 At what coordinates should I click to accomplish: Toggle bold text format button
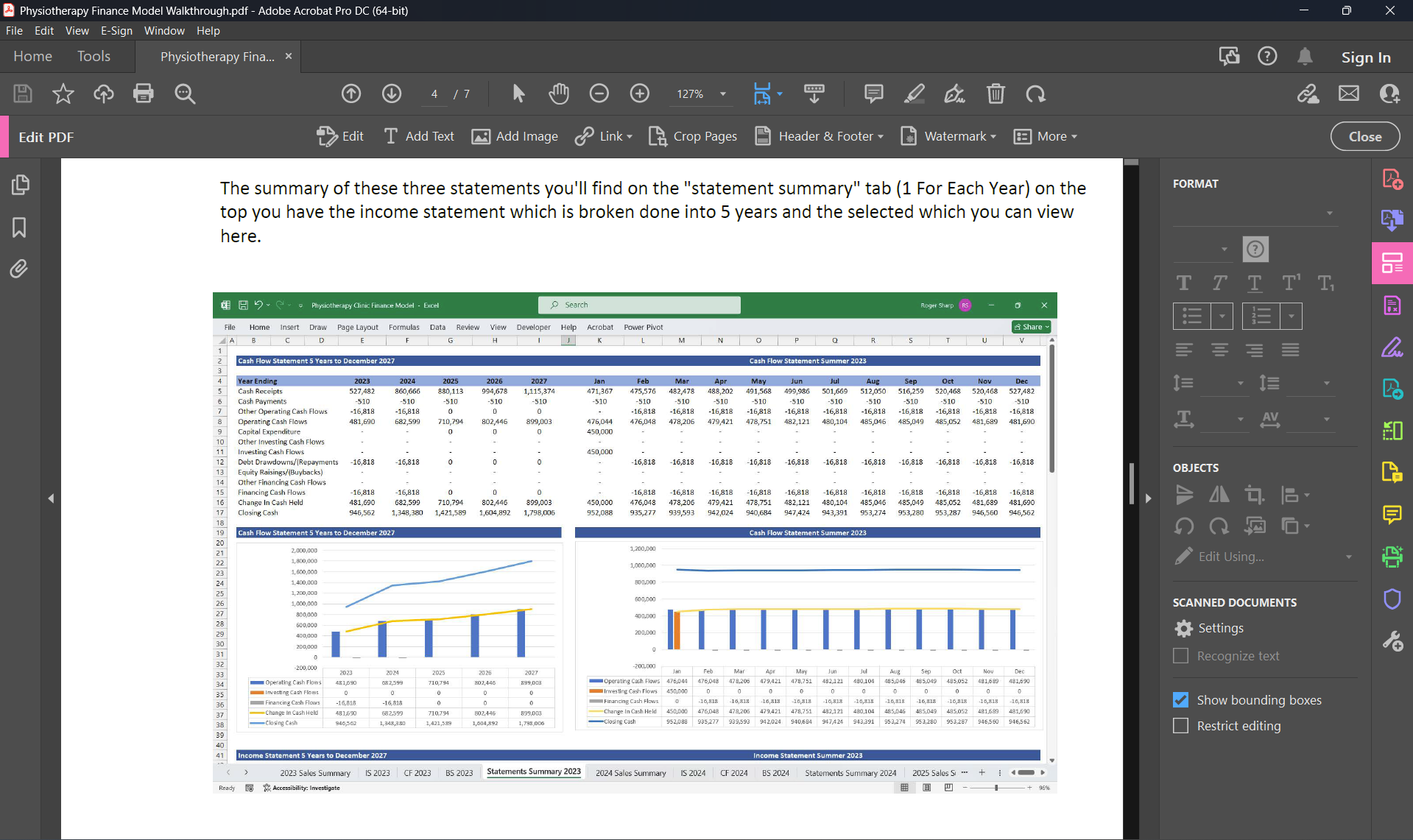click(x=1184, y=283)
